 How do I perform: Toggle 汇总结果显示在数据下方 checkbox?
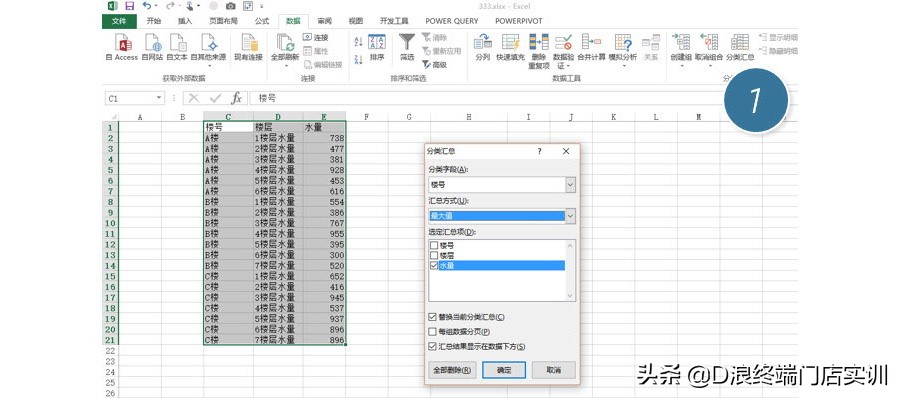click(x=432, y=346)
